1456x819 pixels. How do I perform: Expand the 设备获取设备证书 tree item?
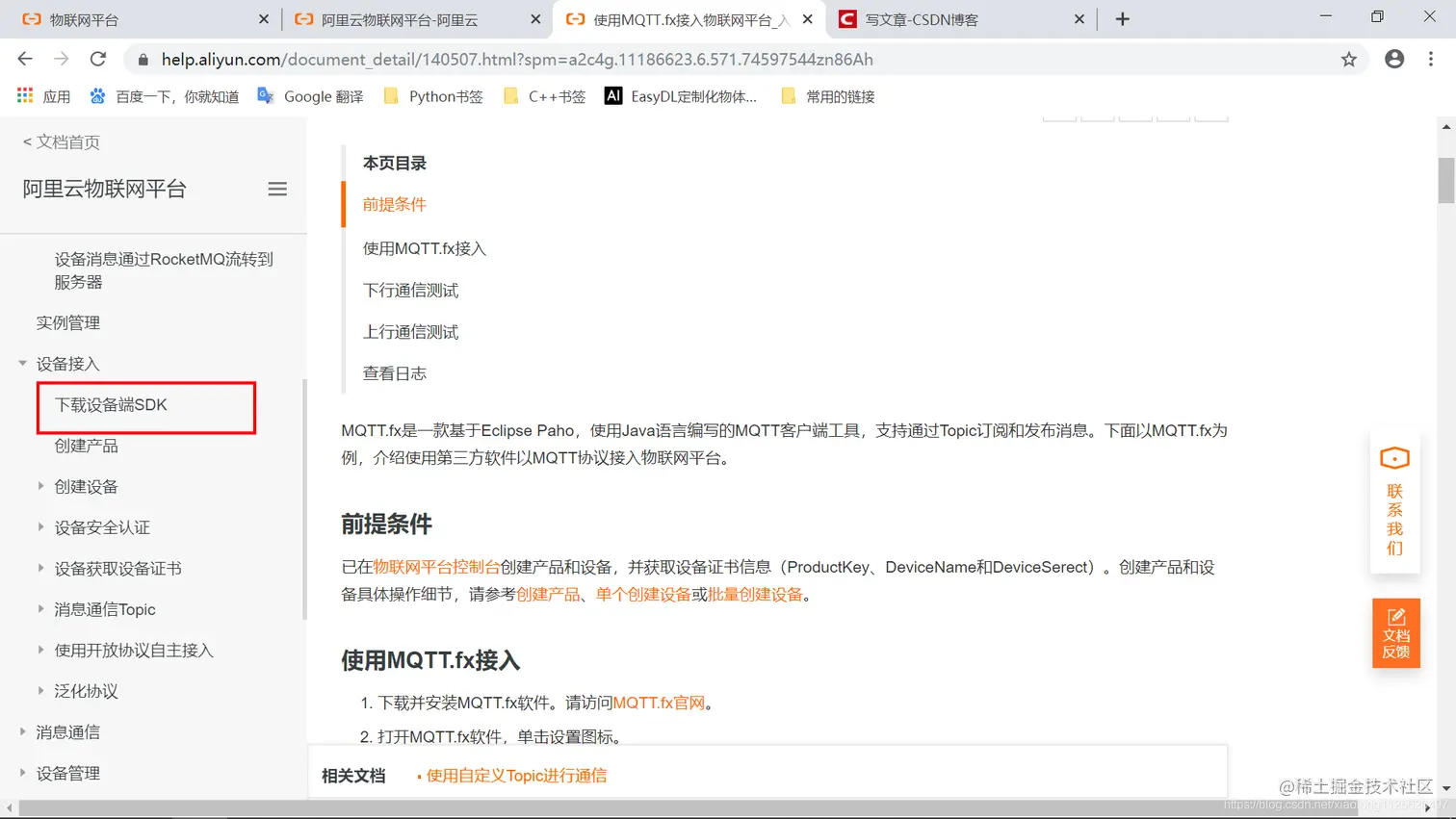pyautogui.click(x=40, y=568)
